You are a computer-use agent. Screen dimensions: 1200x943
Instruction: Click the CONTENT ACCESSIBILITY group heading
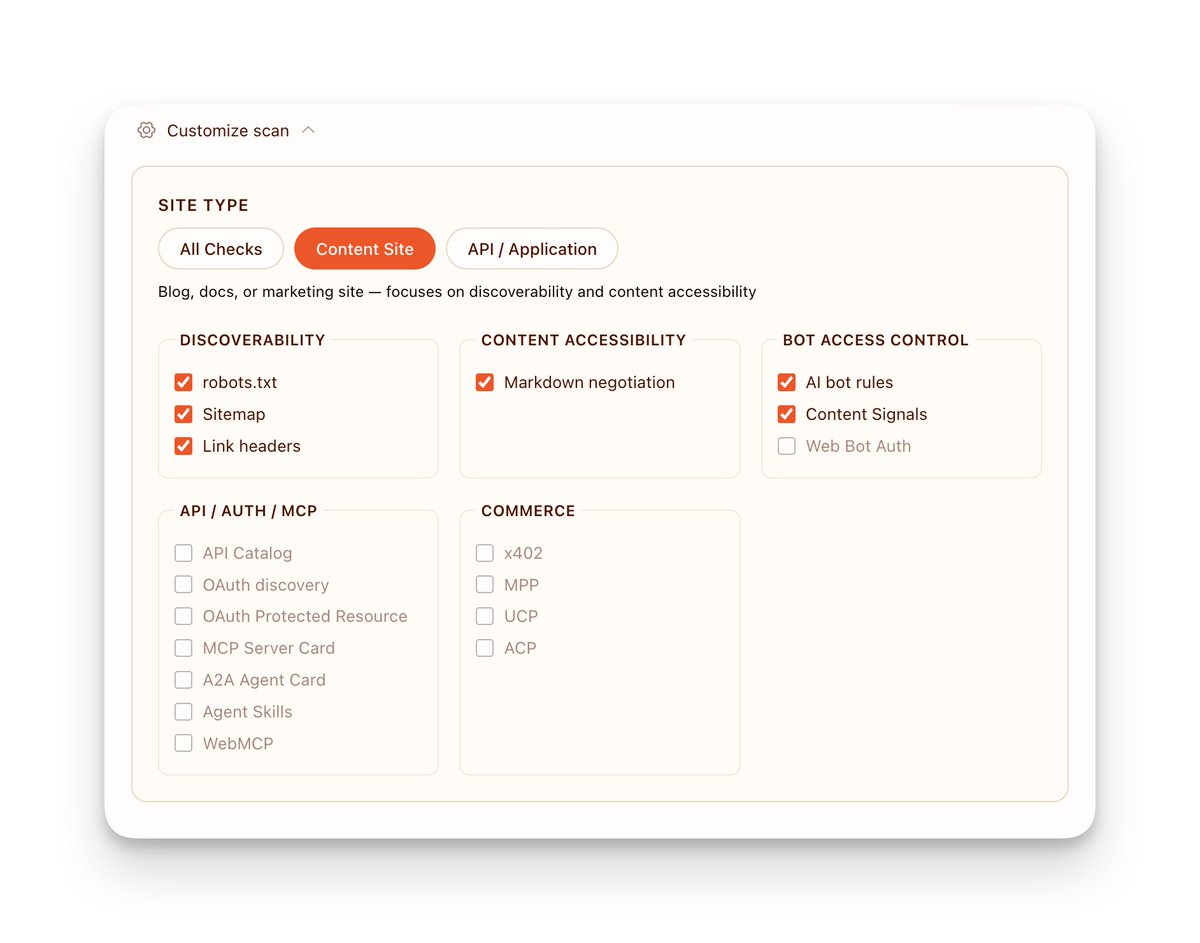pos(584,340)
